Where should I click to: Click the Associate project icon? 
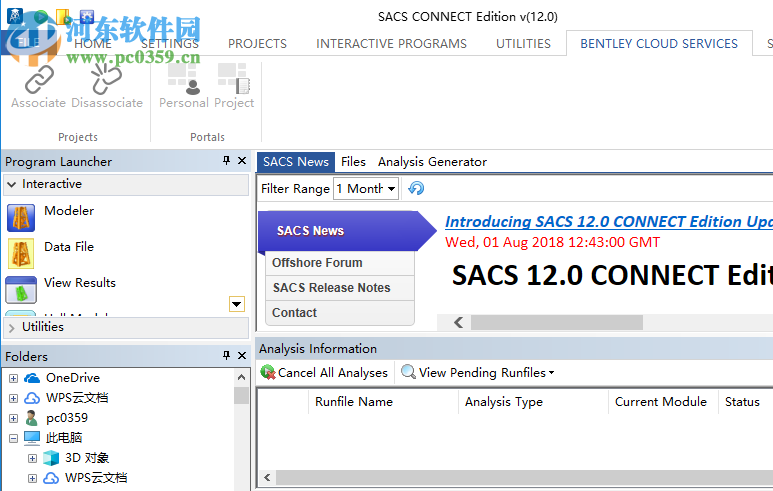[39, 79]
